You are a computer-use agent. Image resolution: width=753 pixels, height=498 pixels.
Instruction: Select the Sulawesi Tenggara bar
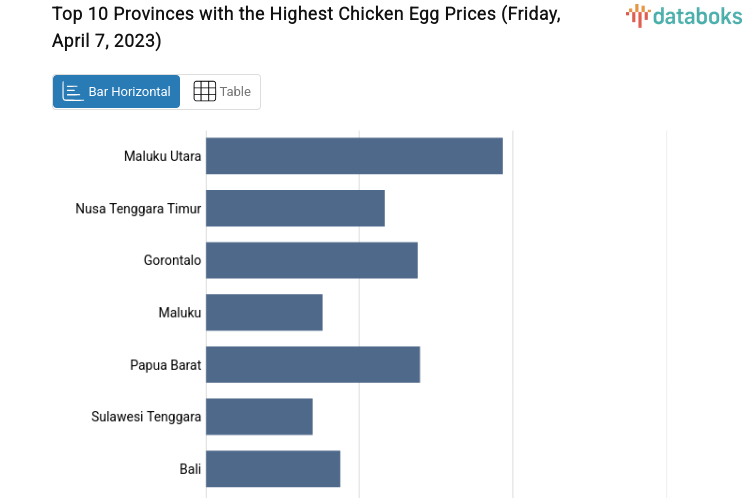pyautogui.click(x=259, y=416)
